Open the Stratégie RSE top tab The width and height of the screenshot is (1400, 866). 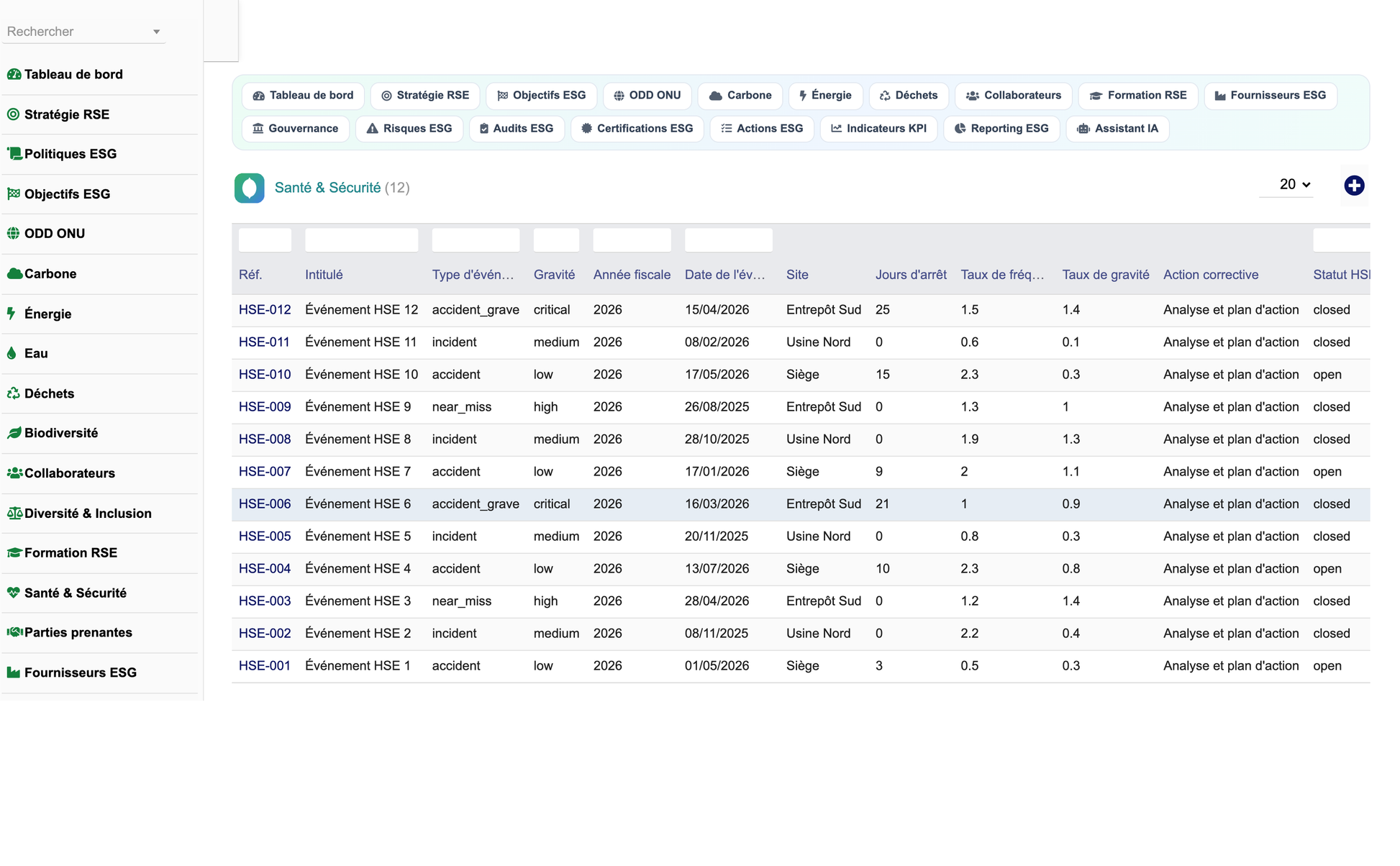click(424, 96)
